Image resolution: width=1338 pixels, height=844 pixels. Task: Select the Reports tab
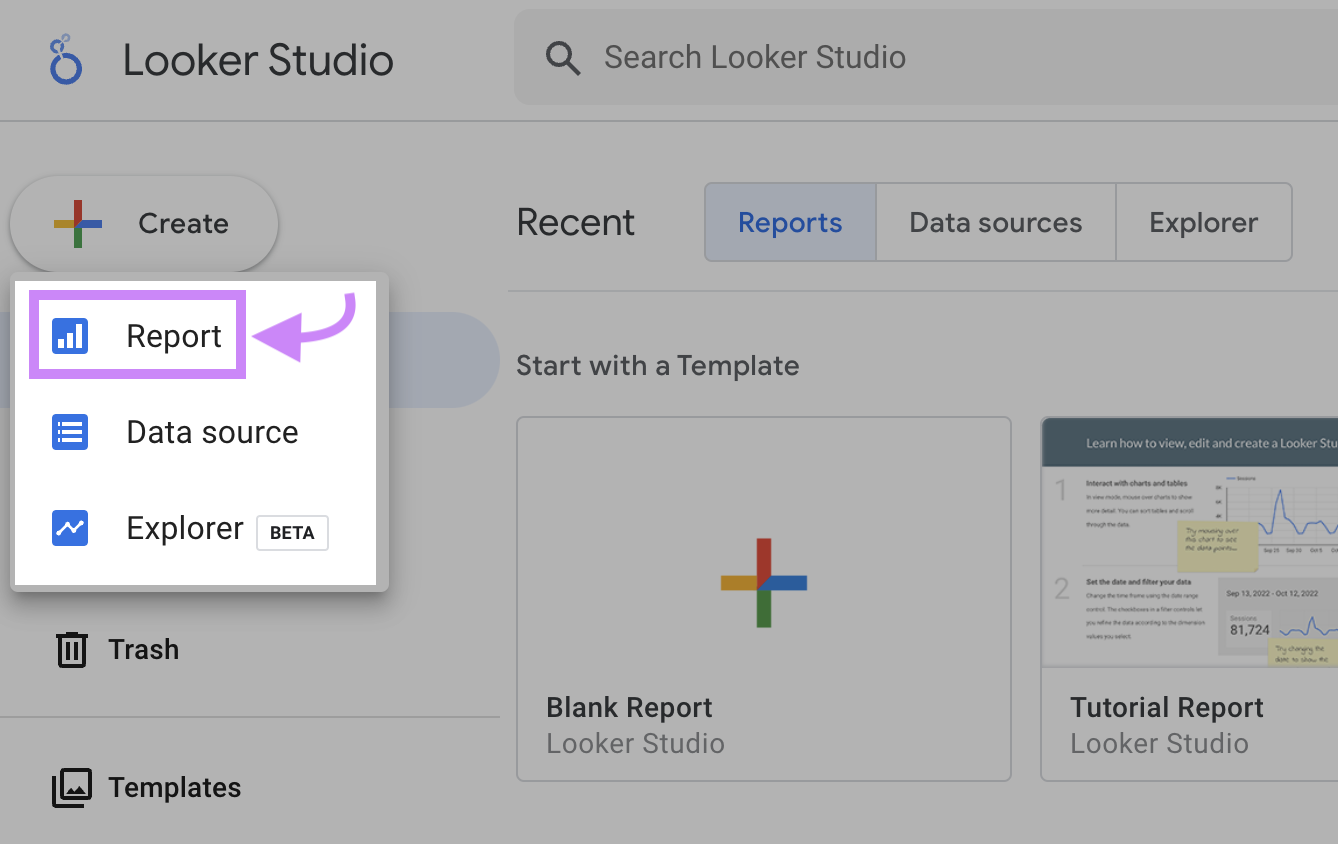pyautogui.click(x=789, y=222)
